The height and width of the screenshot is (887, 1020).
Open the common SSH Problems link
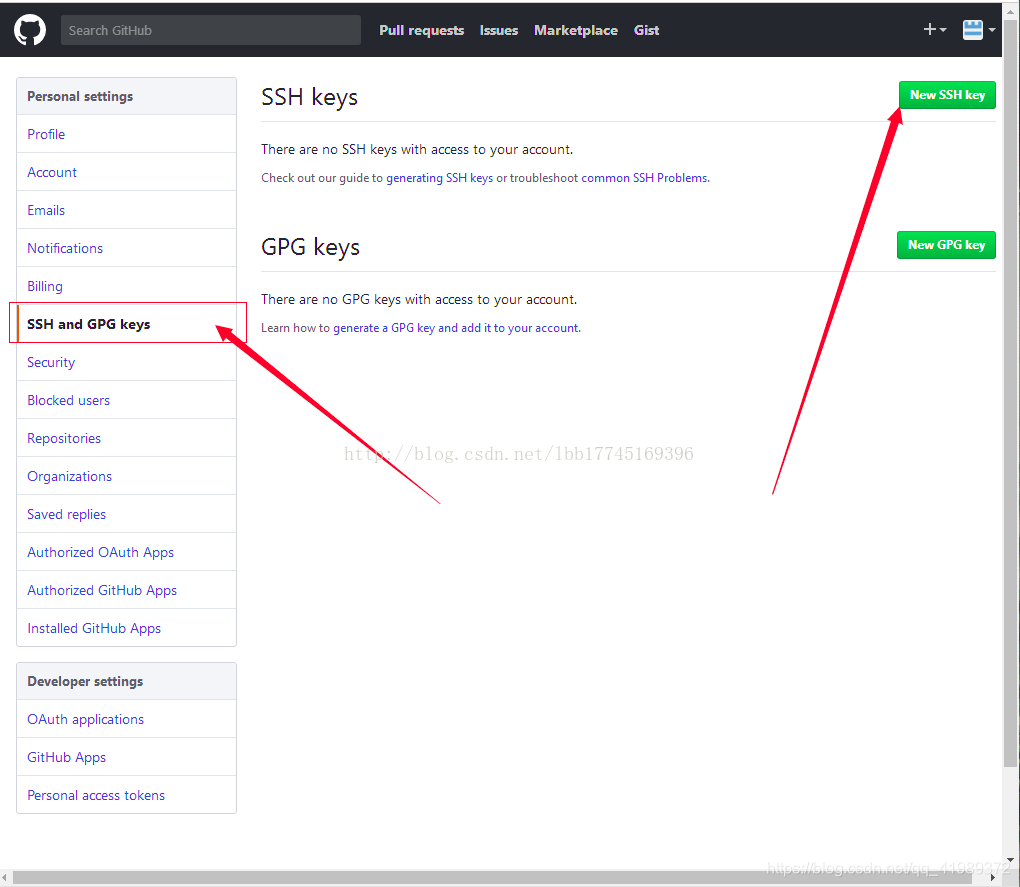(644, 178)
